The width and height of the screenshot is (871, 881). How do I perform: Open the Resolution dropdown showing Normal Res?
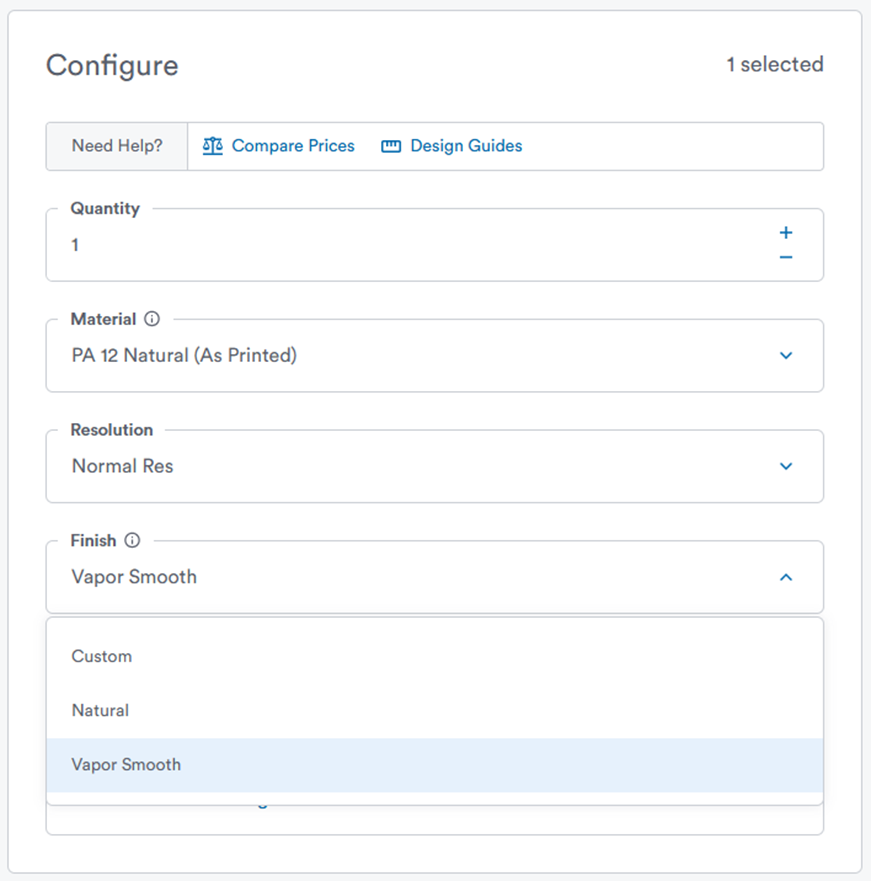400,466
